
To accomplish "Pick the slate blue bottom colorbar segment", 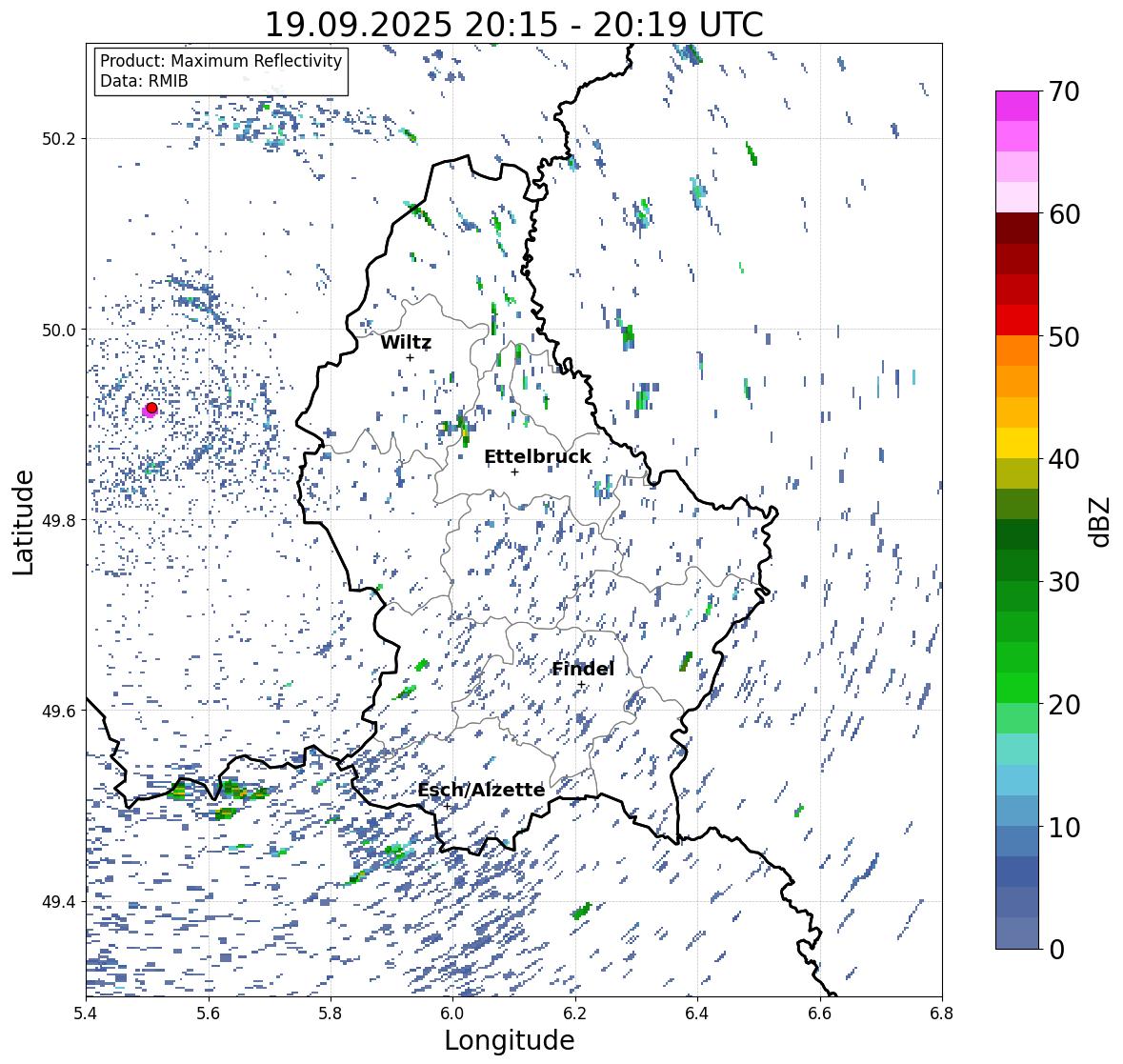I will pos(1017,933).
